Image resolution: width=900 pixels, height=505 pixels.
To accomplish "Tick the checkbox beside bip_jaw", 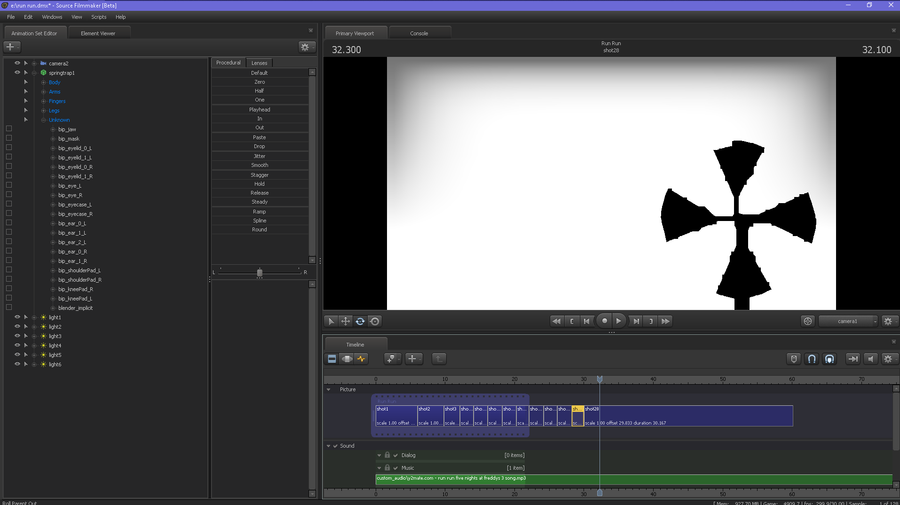I will click(9, 129).
